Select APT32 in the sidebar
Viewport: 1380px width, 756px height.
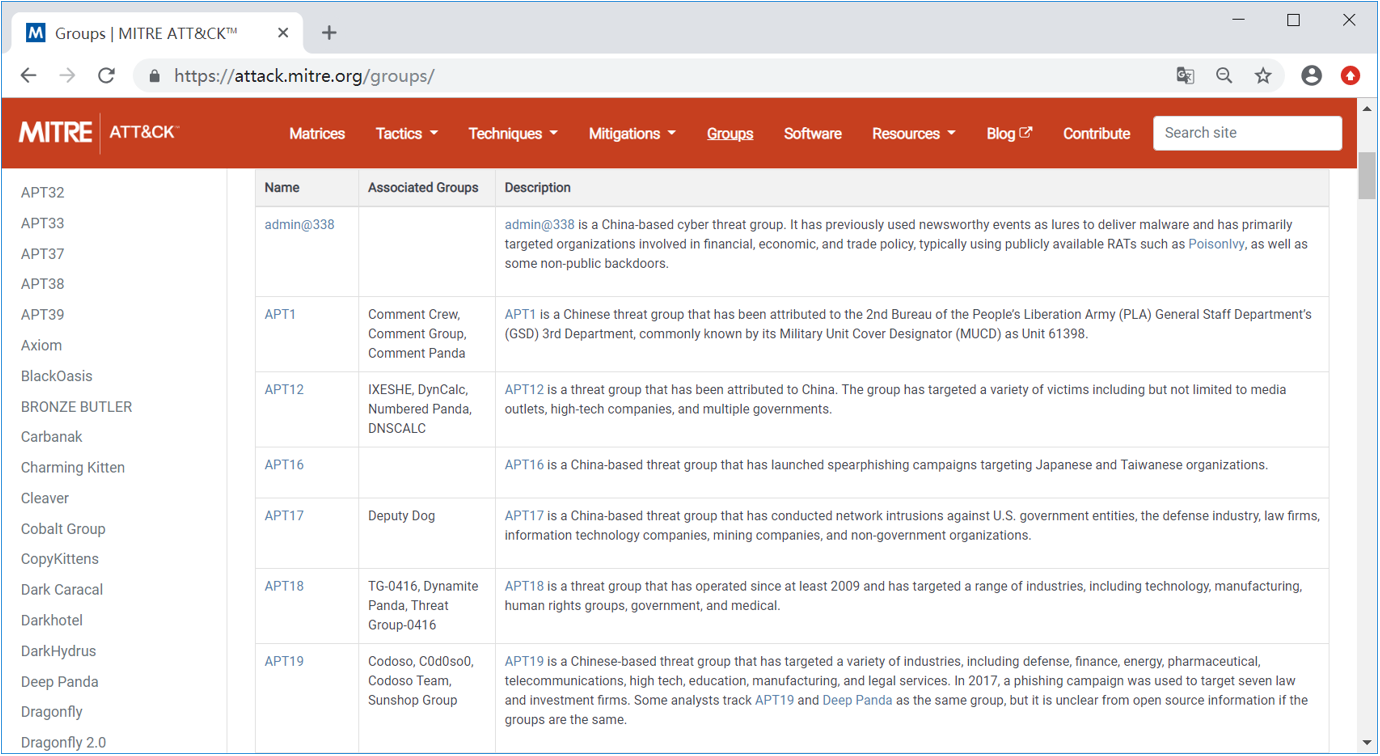(x=43, y=192)
